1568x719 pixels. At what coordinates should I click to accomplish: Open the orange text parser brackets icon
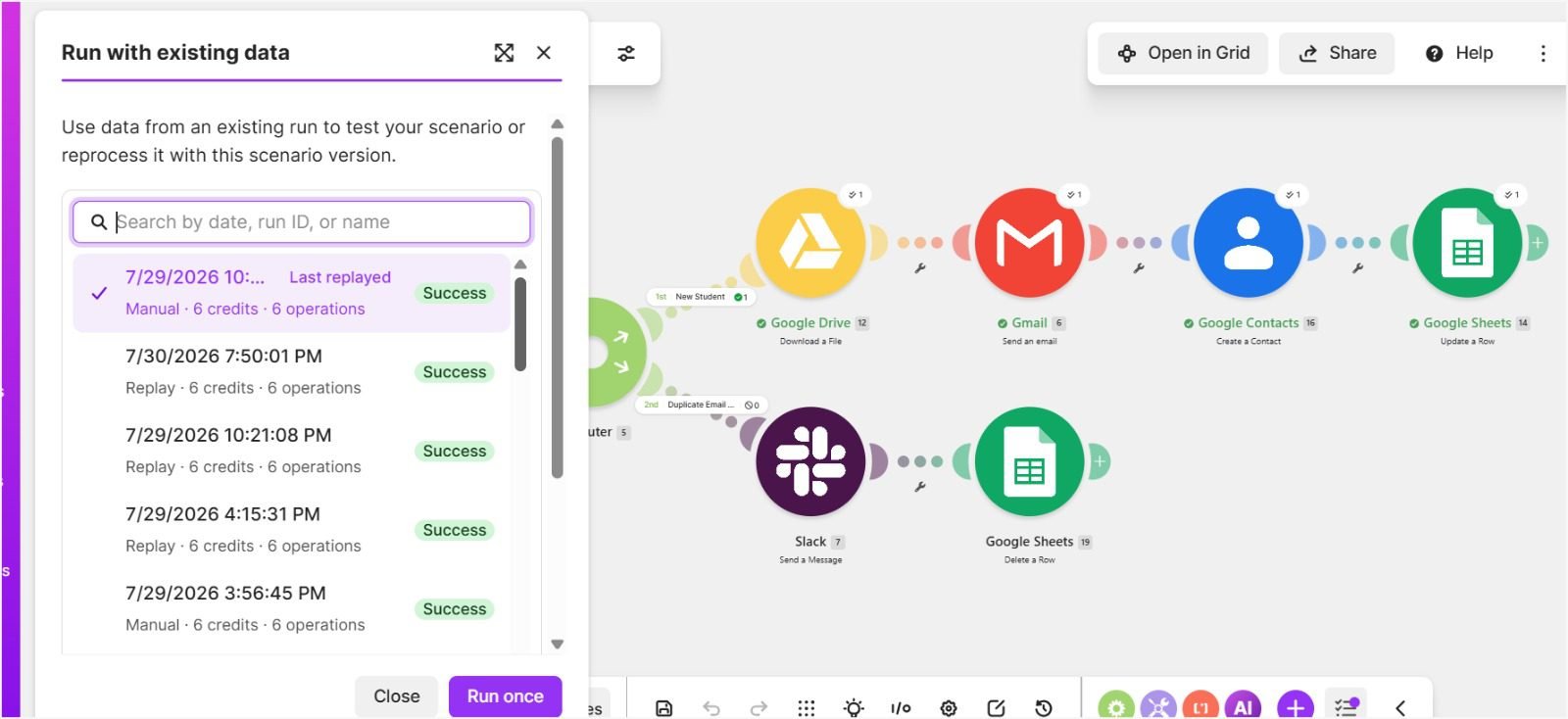1200,706
